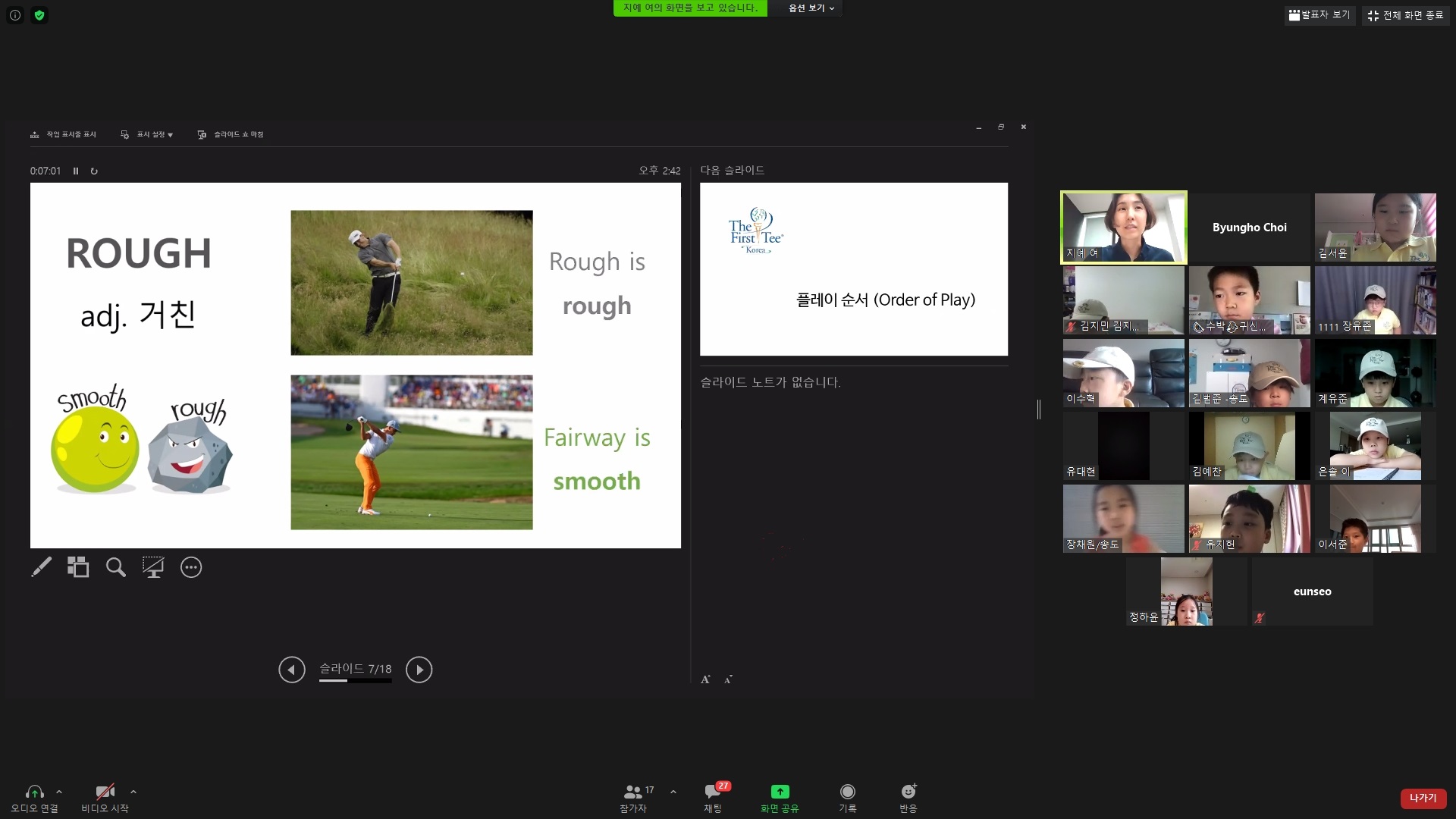The image size is (1456, 819).
Task: Pause the presentation timer
Action: (x=76, y=171)
